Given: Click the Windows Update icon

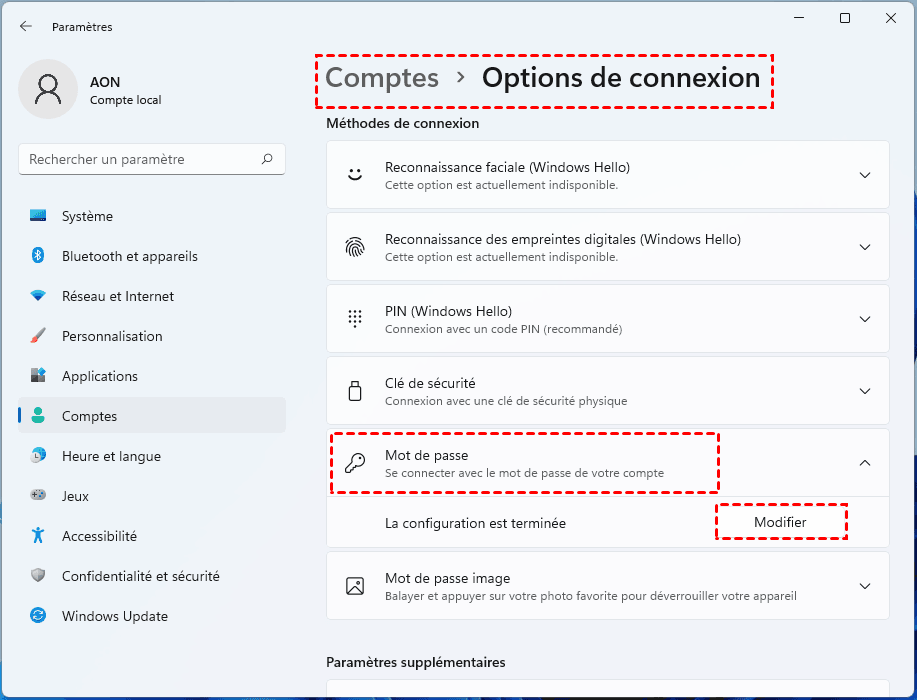Looking at the screenshot, I should [x=38, y=616].
